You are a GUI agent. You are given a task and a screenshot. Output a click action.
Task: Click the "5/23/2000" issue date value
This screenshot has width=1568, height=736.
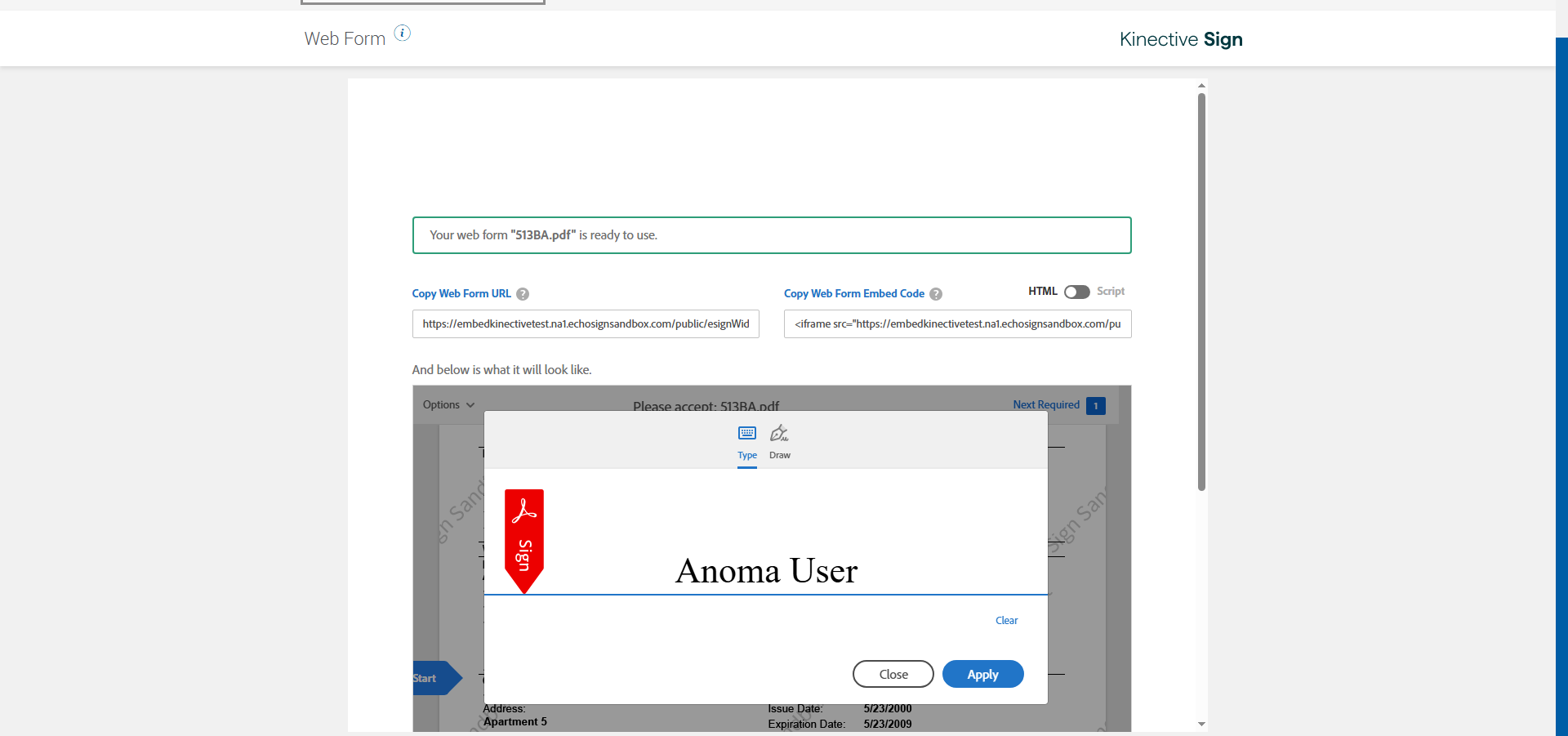tap(888, 708)
